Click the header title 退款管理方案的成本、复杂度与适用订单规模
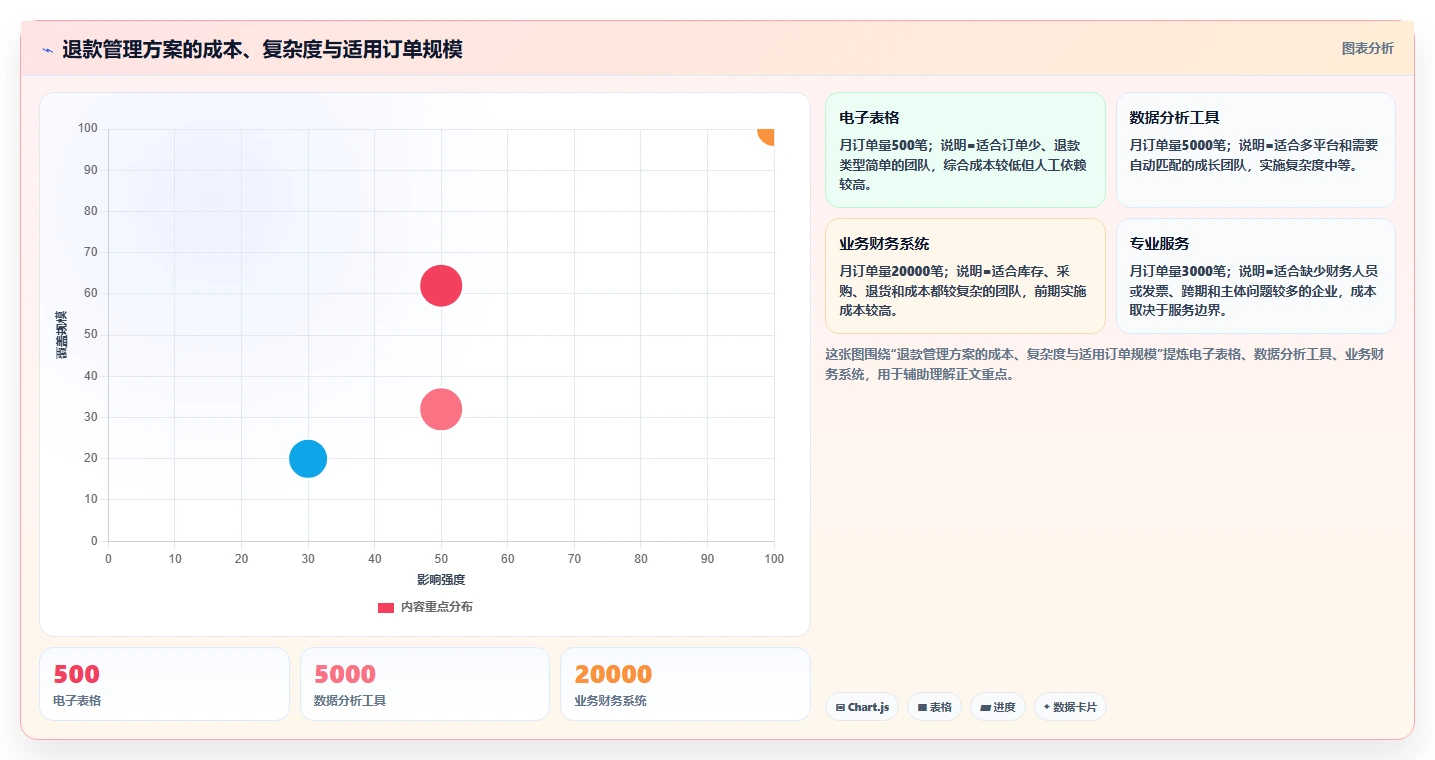Screen dimensions: 1435x760 262,50
